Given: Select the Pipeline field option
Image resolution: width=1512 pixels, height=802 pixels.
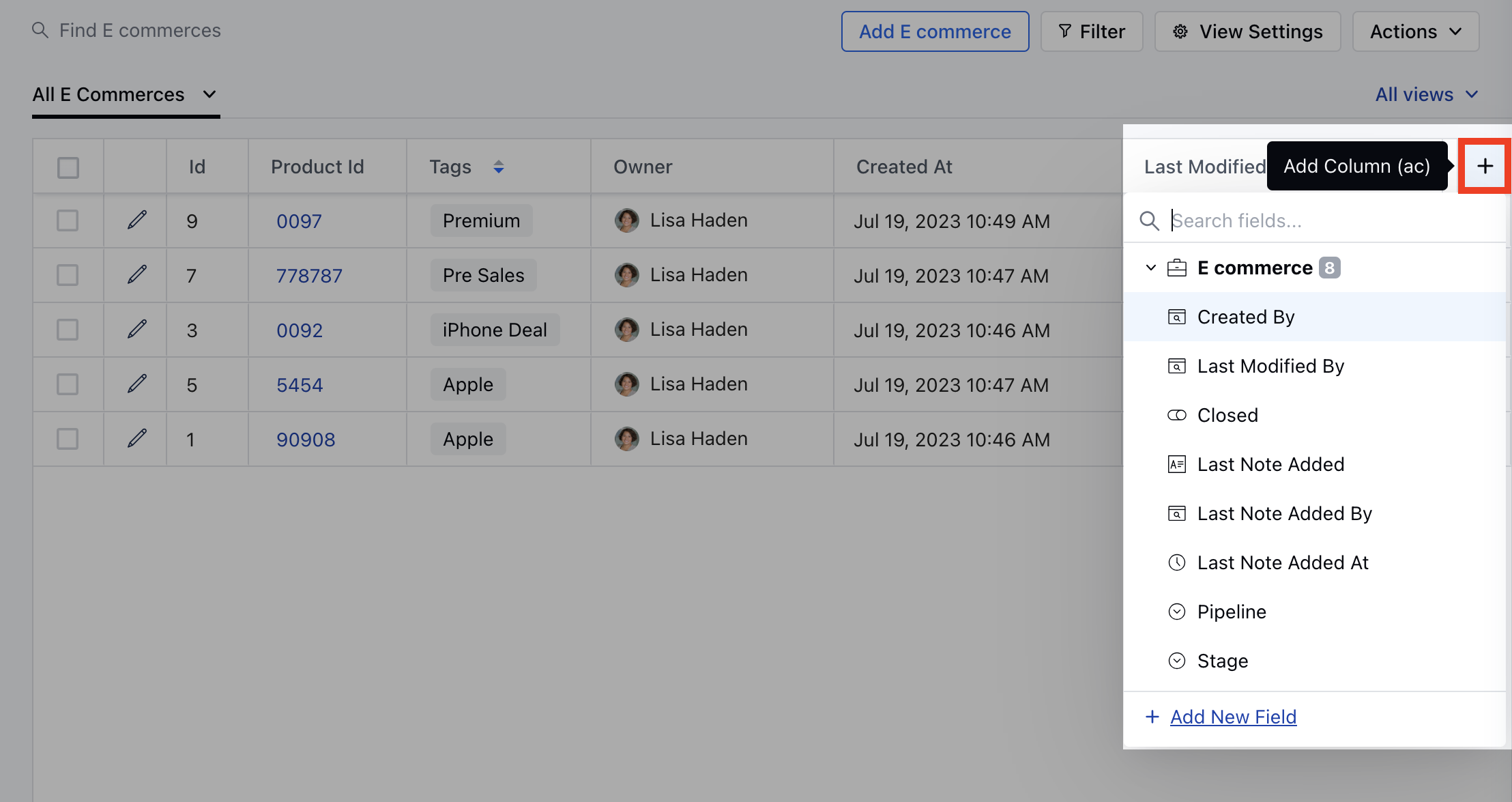Looking at the screenshot, I should [x=1314, y=612].
